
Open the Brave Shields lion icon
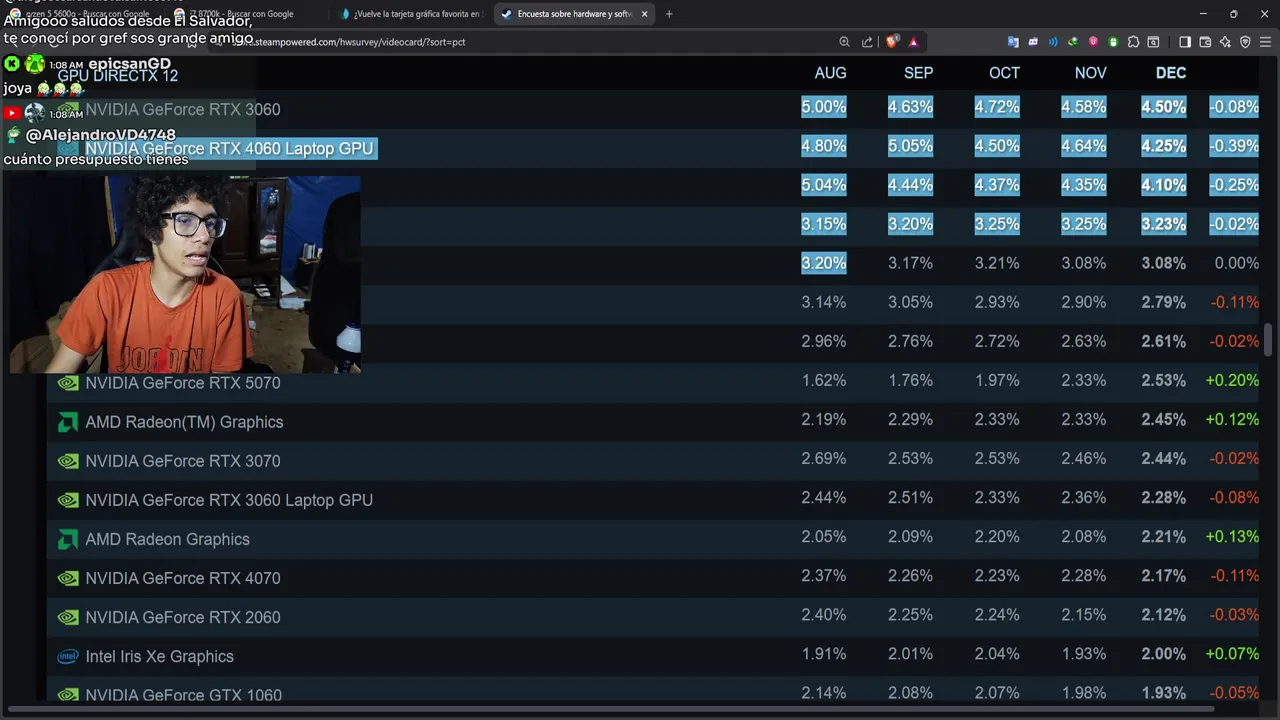click(x=892, y=42)
